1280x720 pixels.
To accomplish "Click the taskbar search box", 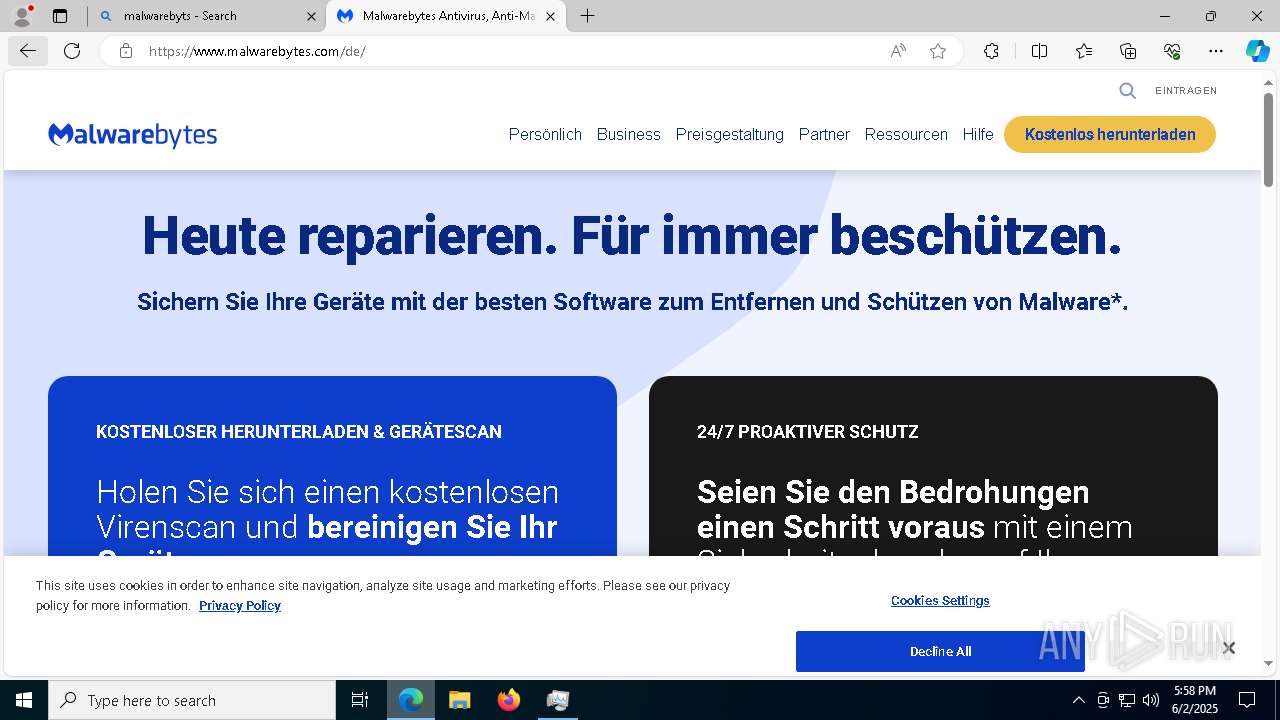I will click(x=192, y=700).
